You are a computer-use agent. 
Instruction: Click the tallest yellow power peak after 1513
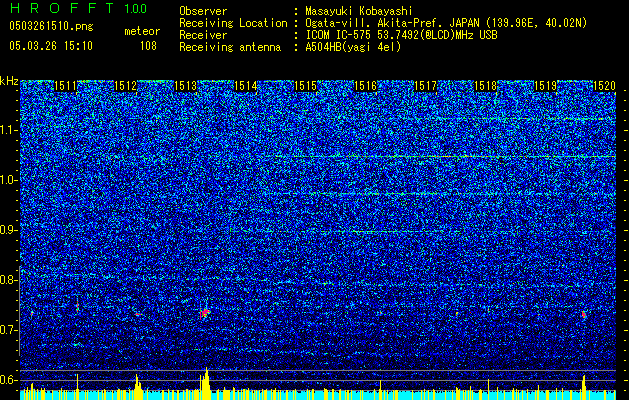[x=206, y=383]
